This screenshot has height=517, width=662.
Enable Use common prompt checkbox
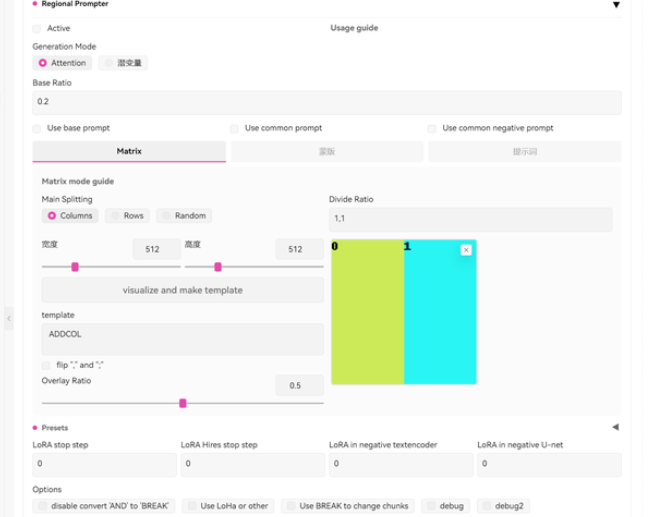(x=235, y=128)
